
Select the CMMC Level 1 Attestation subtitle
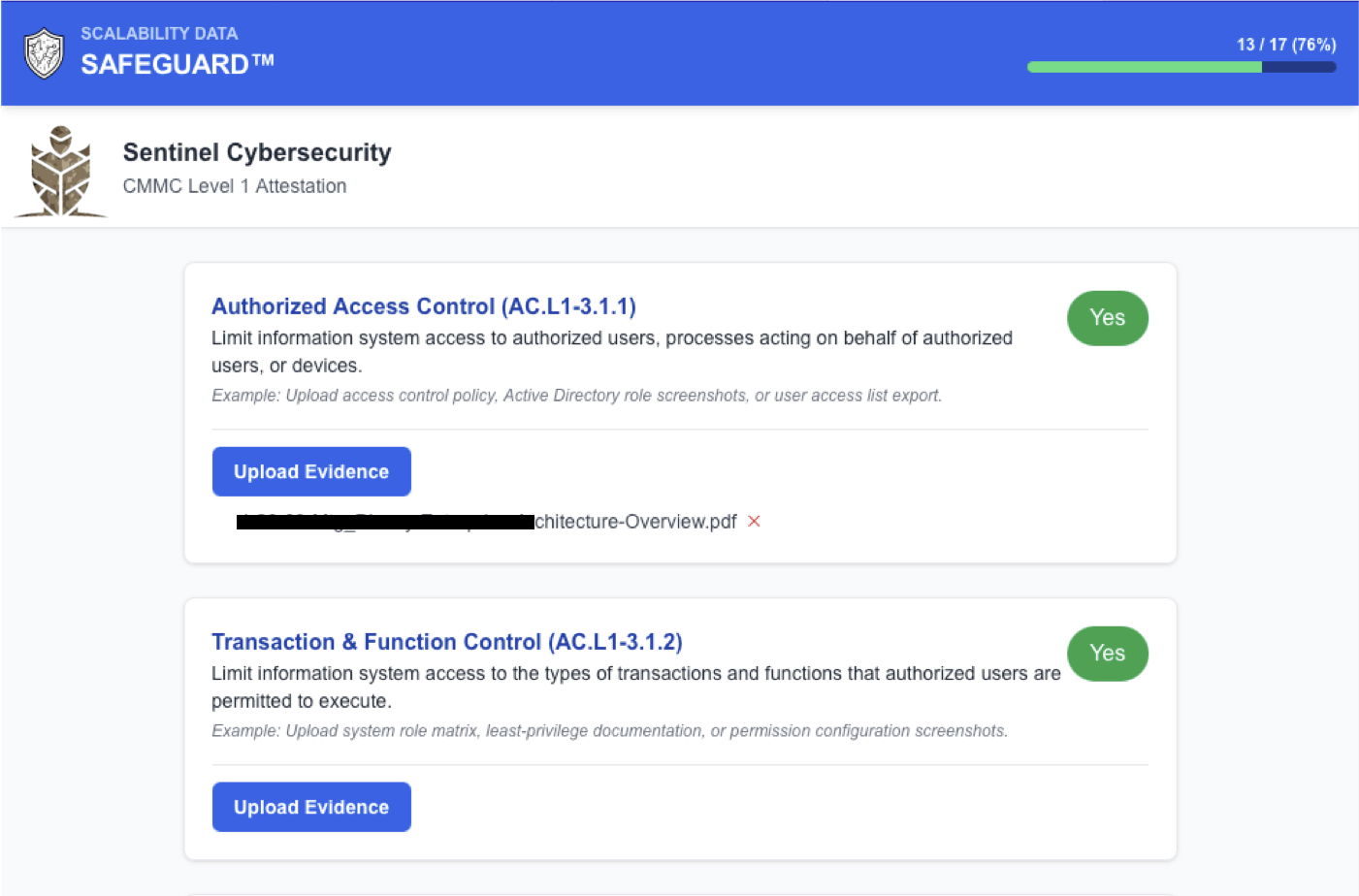(234, 186)
